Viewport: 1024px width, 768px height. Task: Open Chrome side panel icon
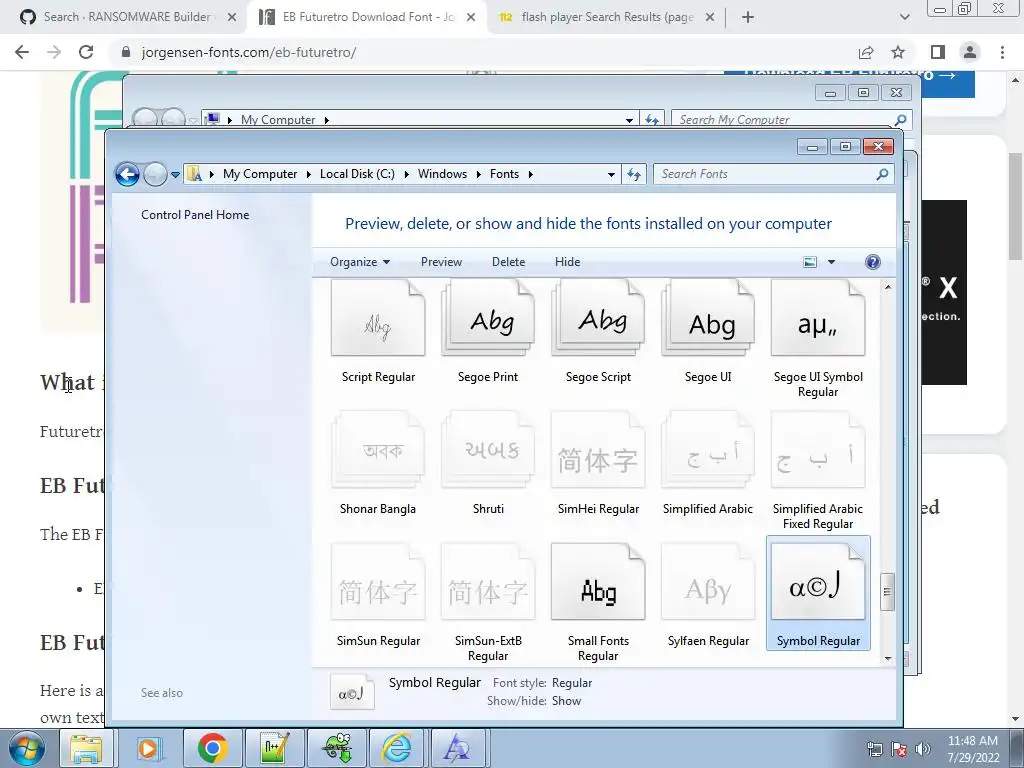click(938, 52)
